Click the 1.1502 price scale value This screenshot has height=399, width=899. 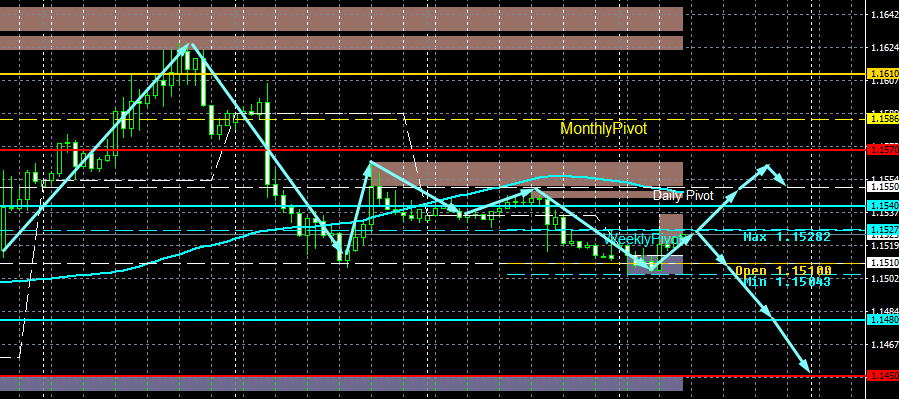pyautogui.click(x=885, y=279)
